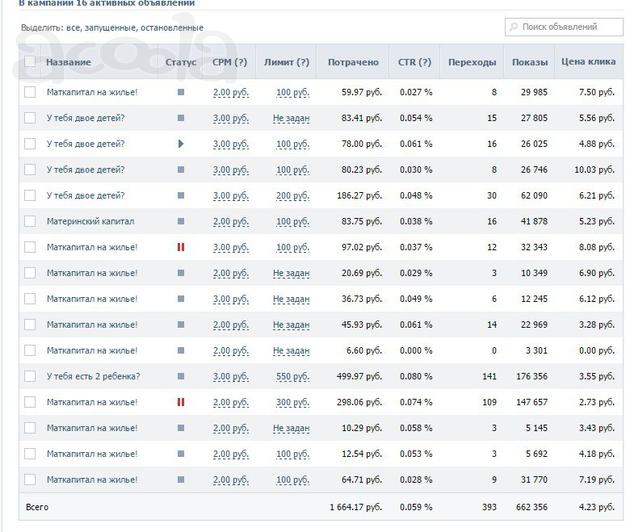The width and height of the screenshot is (626, 532).
Task: Open the Материнский капитал ad name
Action: point(91,221)
